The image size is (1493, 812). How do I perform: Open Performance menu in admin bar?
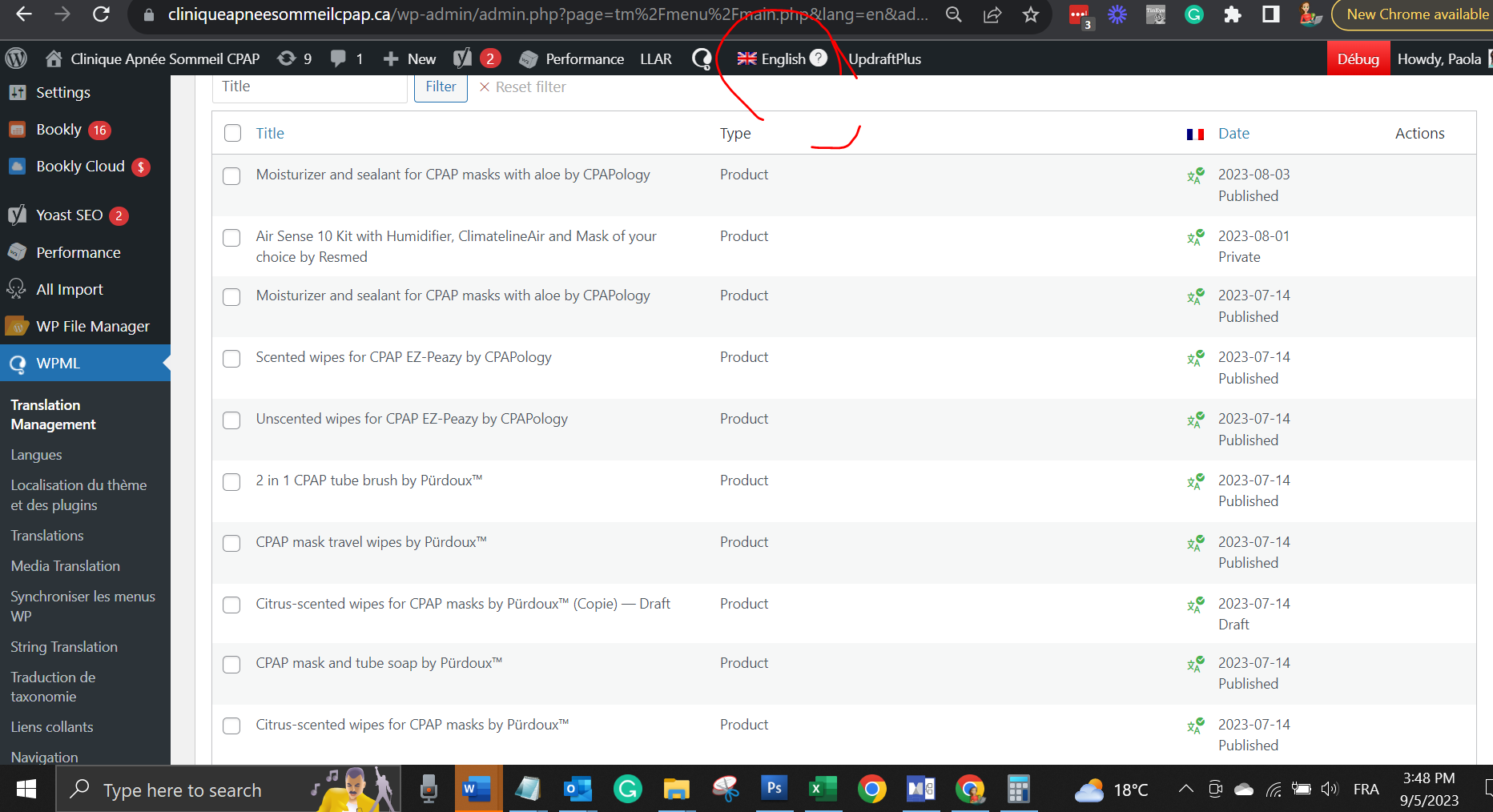572,58
